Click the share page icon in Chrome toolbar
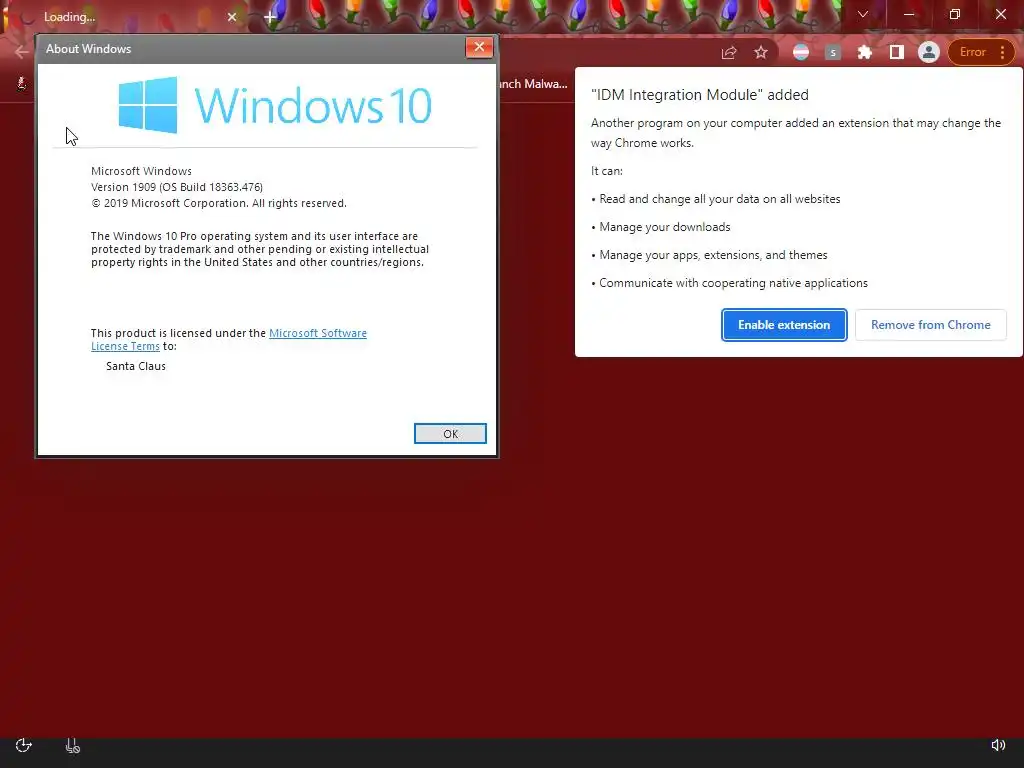Viewport: 1024px width, 768px height. 729,52
